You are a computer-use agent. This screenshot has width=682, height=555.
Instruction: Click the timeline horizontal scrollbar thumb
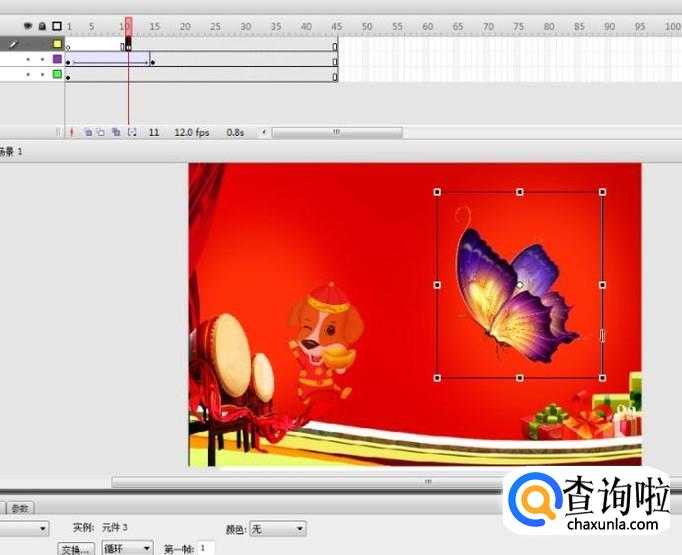(x=337, y=132)
